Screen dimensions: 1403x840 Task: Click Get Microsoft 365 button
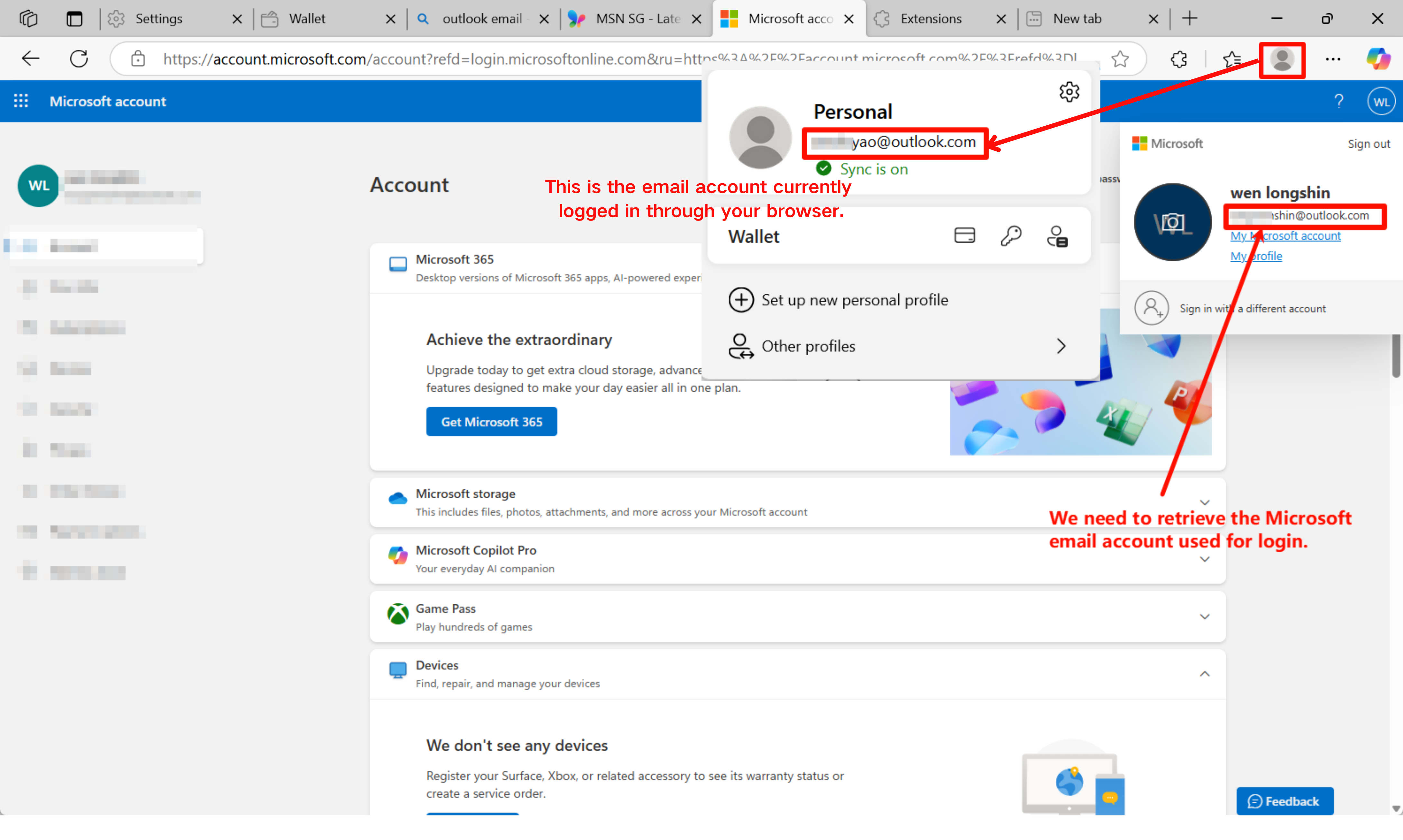click(491, 422)
